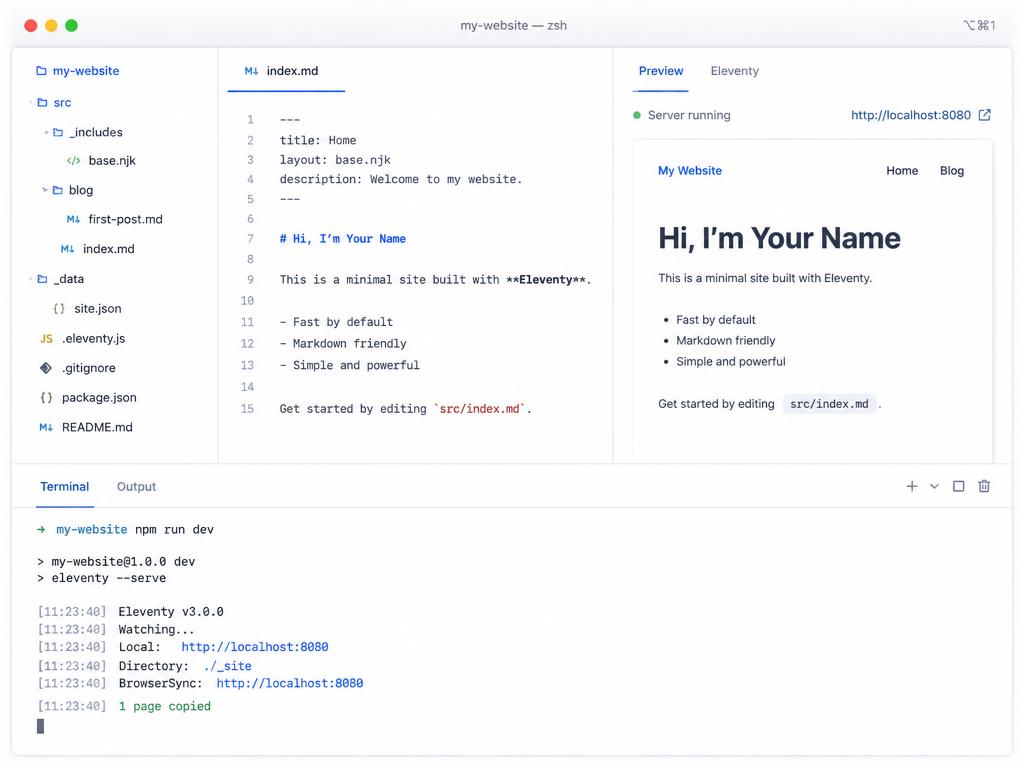
Task: Open site.json in the file tree
Action: point(97,308)
